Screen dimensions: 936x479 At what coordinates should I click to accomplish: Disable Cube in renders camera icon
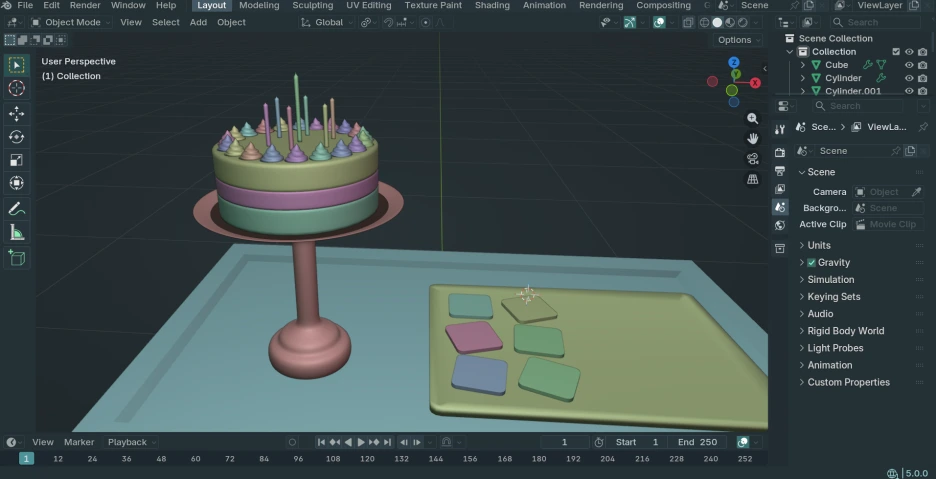[923, 65]
